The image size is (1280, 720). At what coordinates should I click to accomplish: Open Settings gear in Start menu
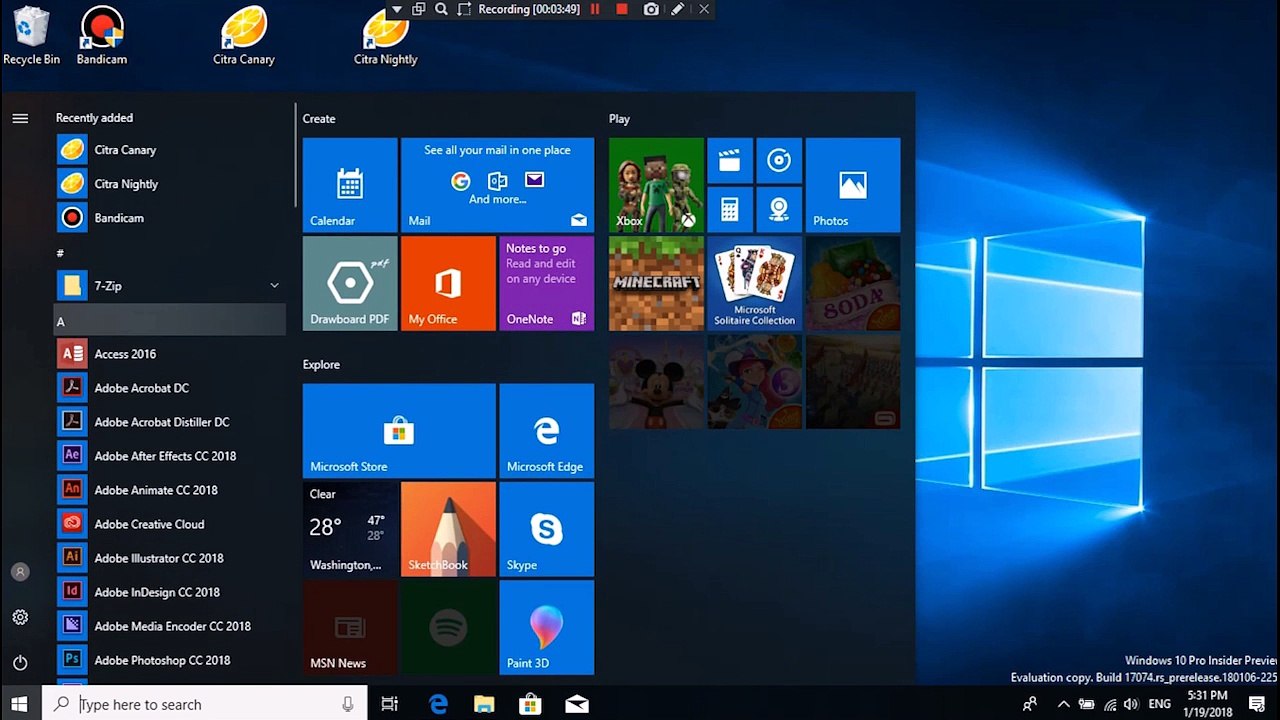point(20,617)
